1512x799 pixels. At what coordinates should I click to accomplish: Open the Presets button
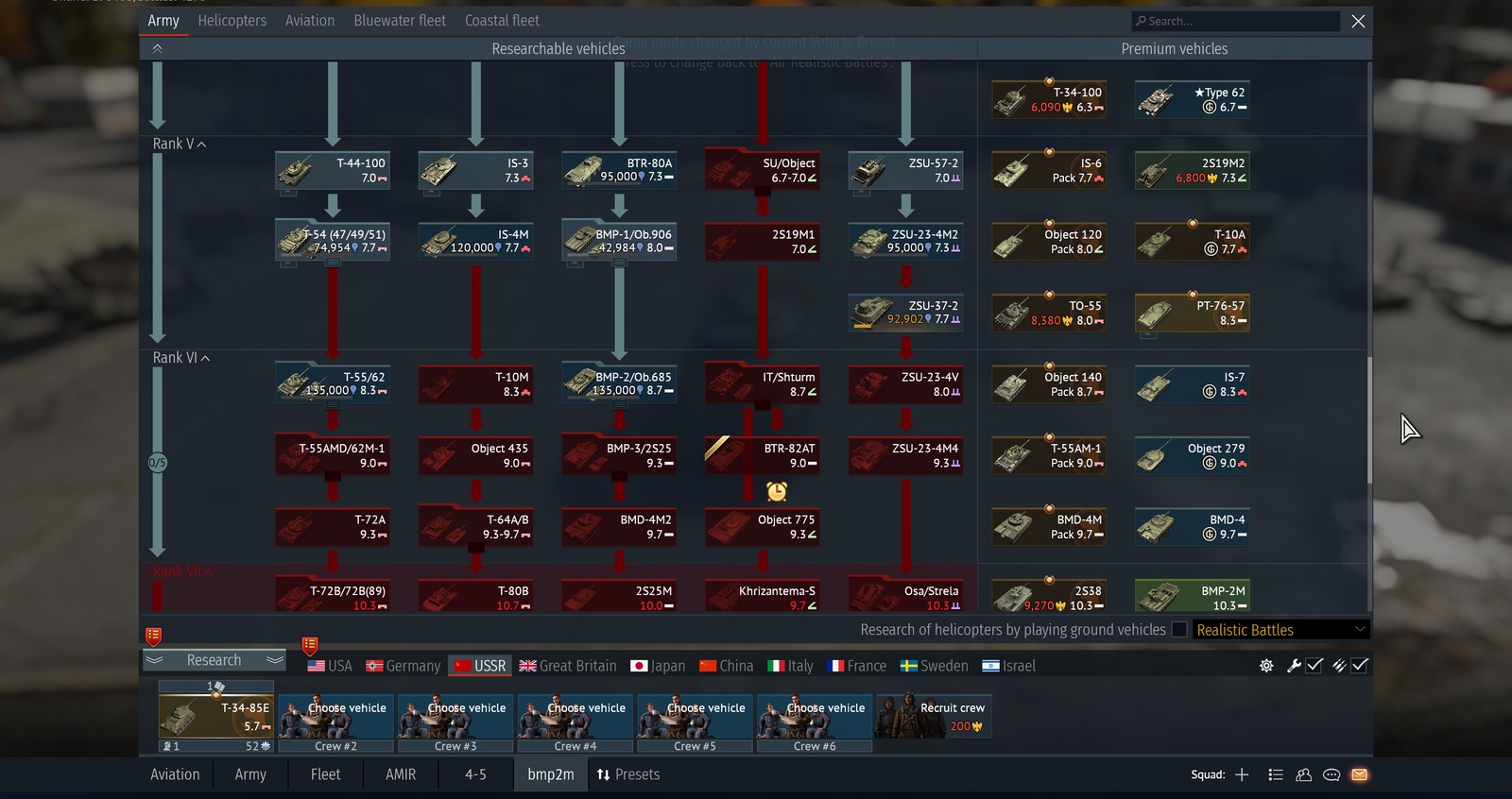click(x=628, y=774)
